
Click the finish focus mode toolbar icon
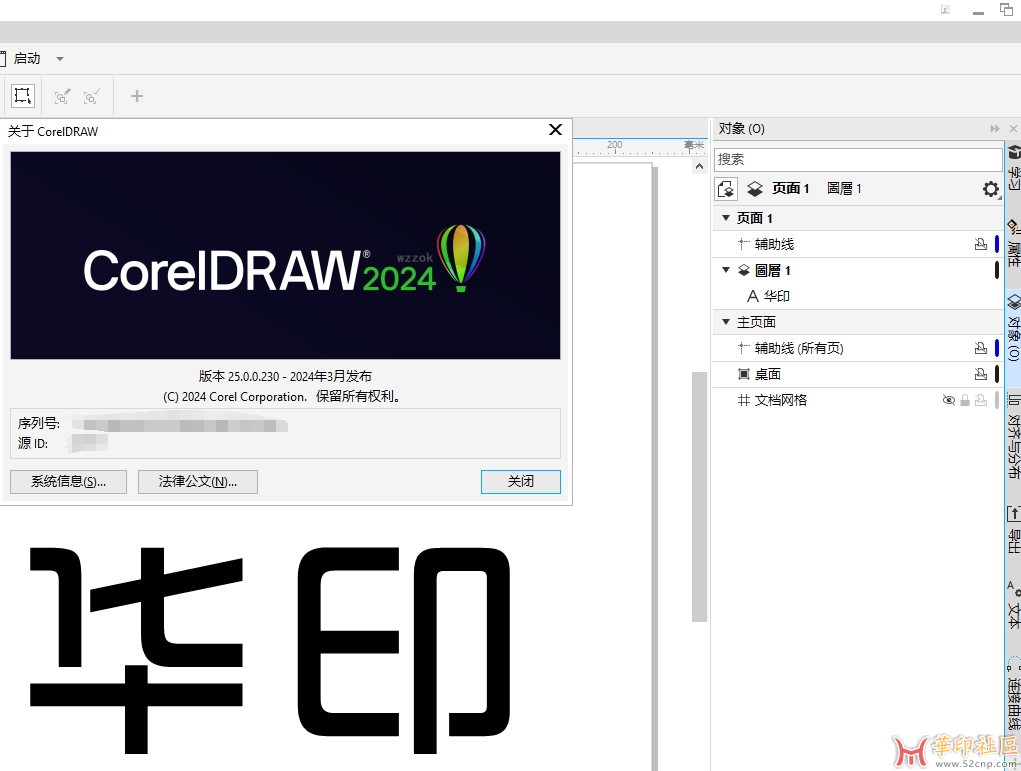[x=91, y=97]
